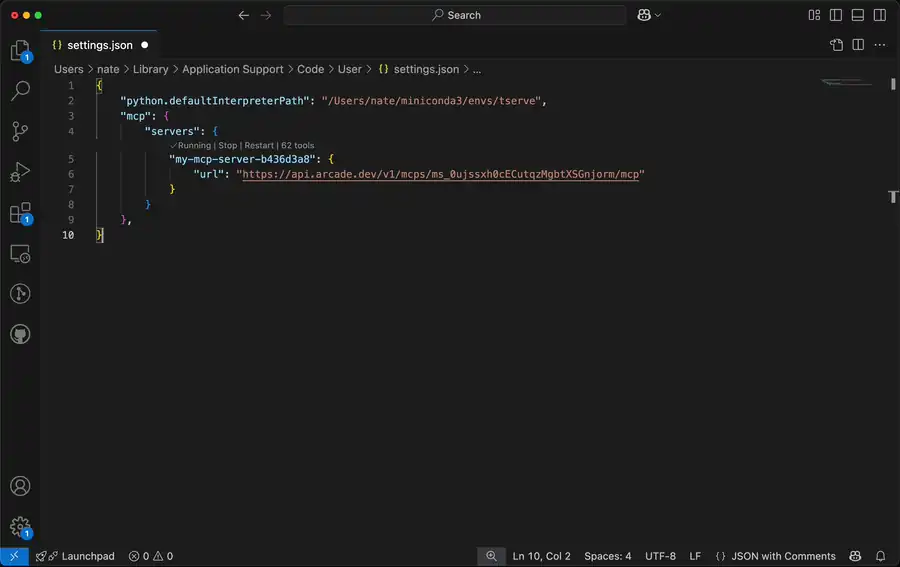The image size is (900, 567).
Task: Click the minimap on the editor's right edge
Action: (x=846, y=82)
